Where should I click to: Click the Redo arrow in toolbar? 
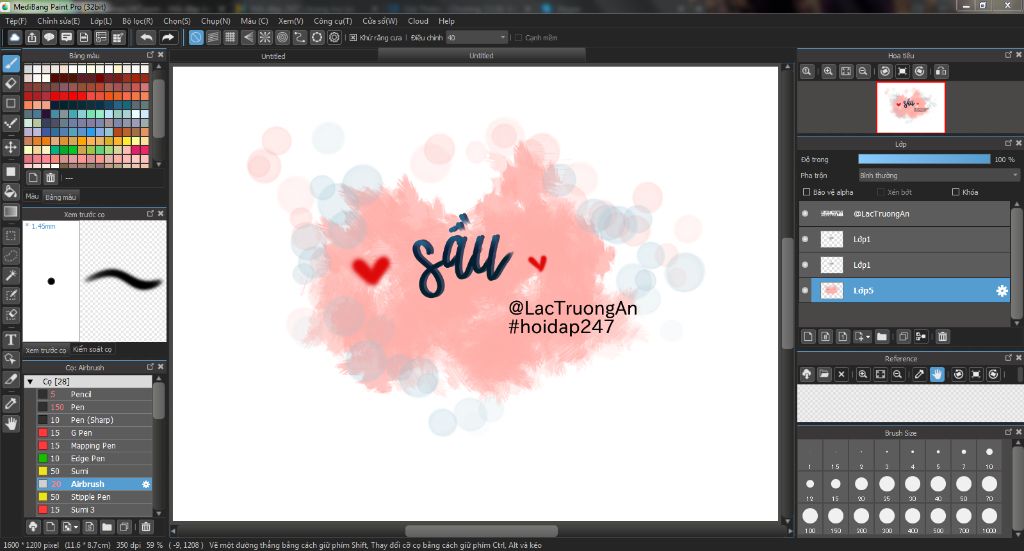(x=168, y=37)
